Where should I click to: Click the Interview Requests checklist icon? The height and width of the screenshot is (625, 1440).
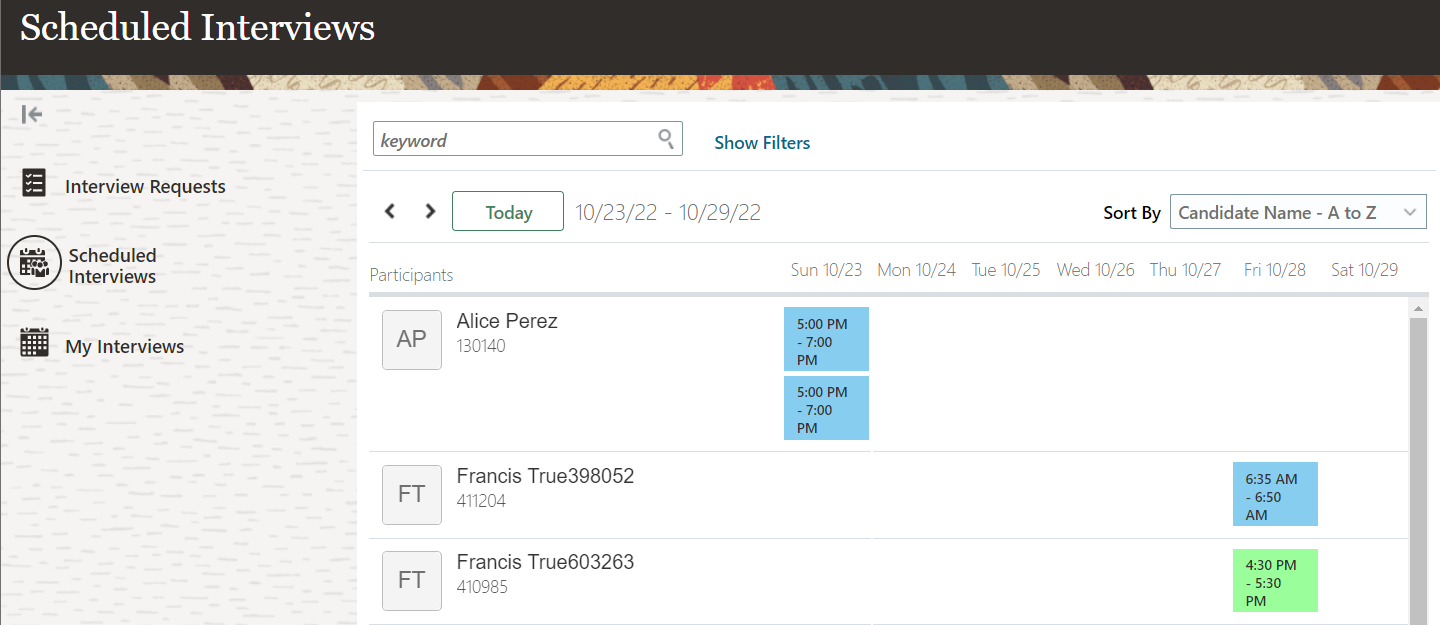coord(34,184)
